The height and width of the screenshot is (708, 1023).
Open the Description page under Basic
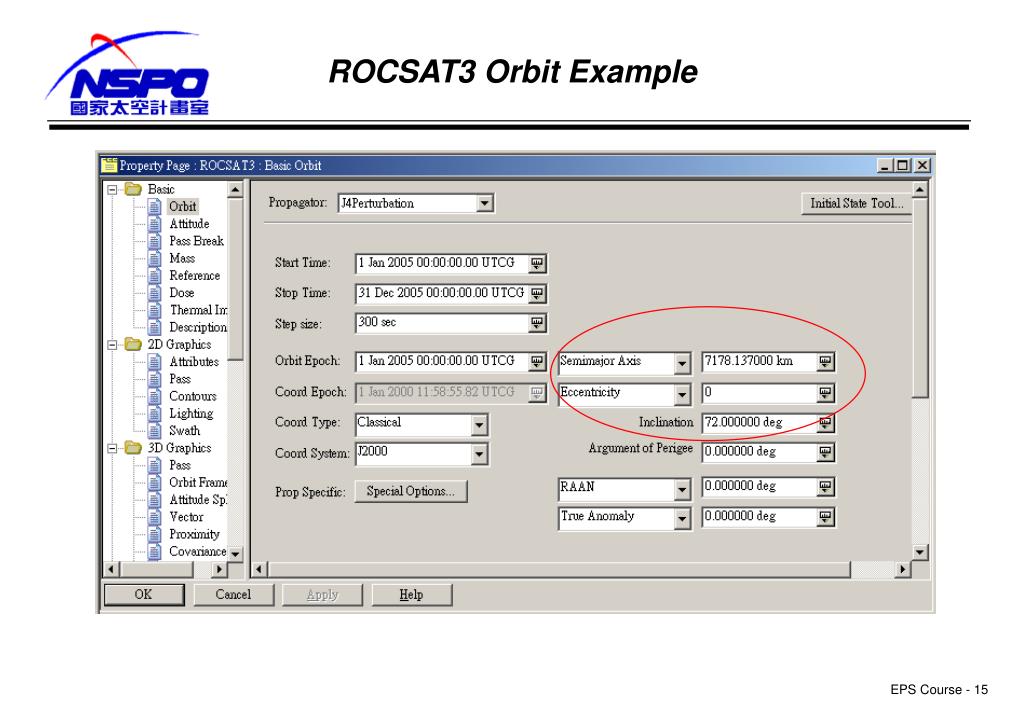(x=198, y=327)
